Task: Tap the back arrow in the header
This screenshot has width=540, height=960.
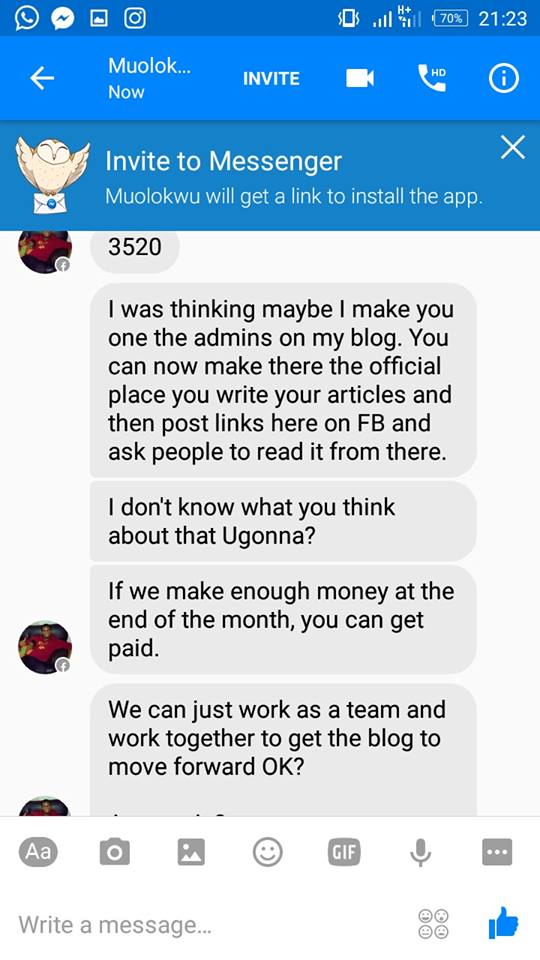Action: click(42, 78)
